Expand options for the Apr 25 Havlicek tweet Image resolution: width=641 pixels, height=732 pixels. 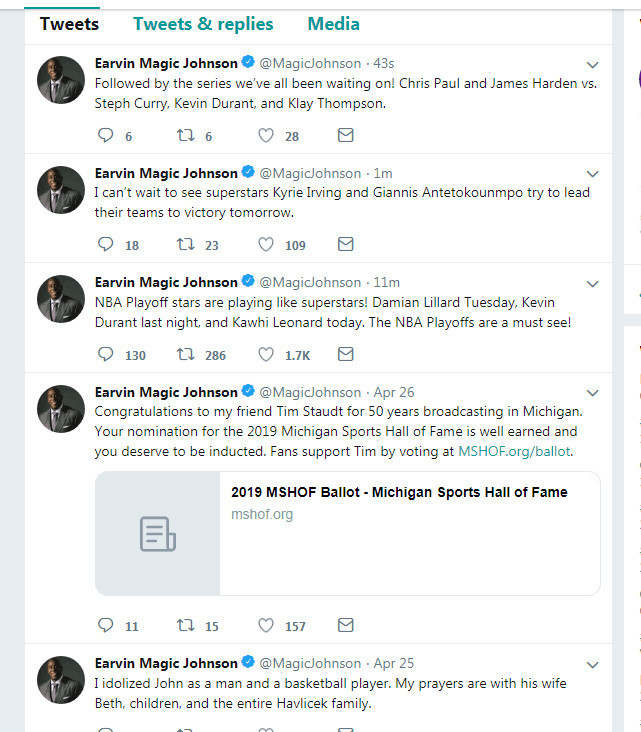click(x=592, y=665)
